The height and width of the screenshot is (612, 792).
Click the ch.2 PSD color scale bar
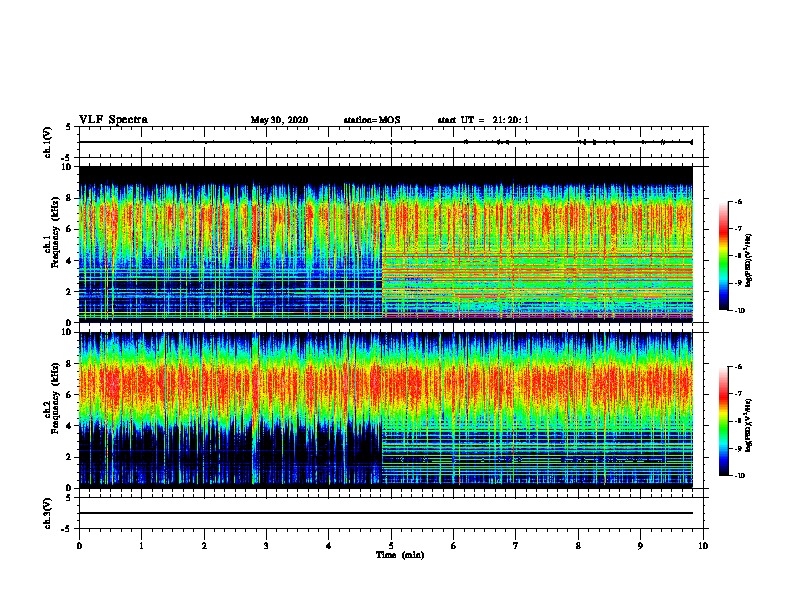point(724,421)
